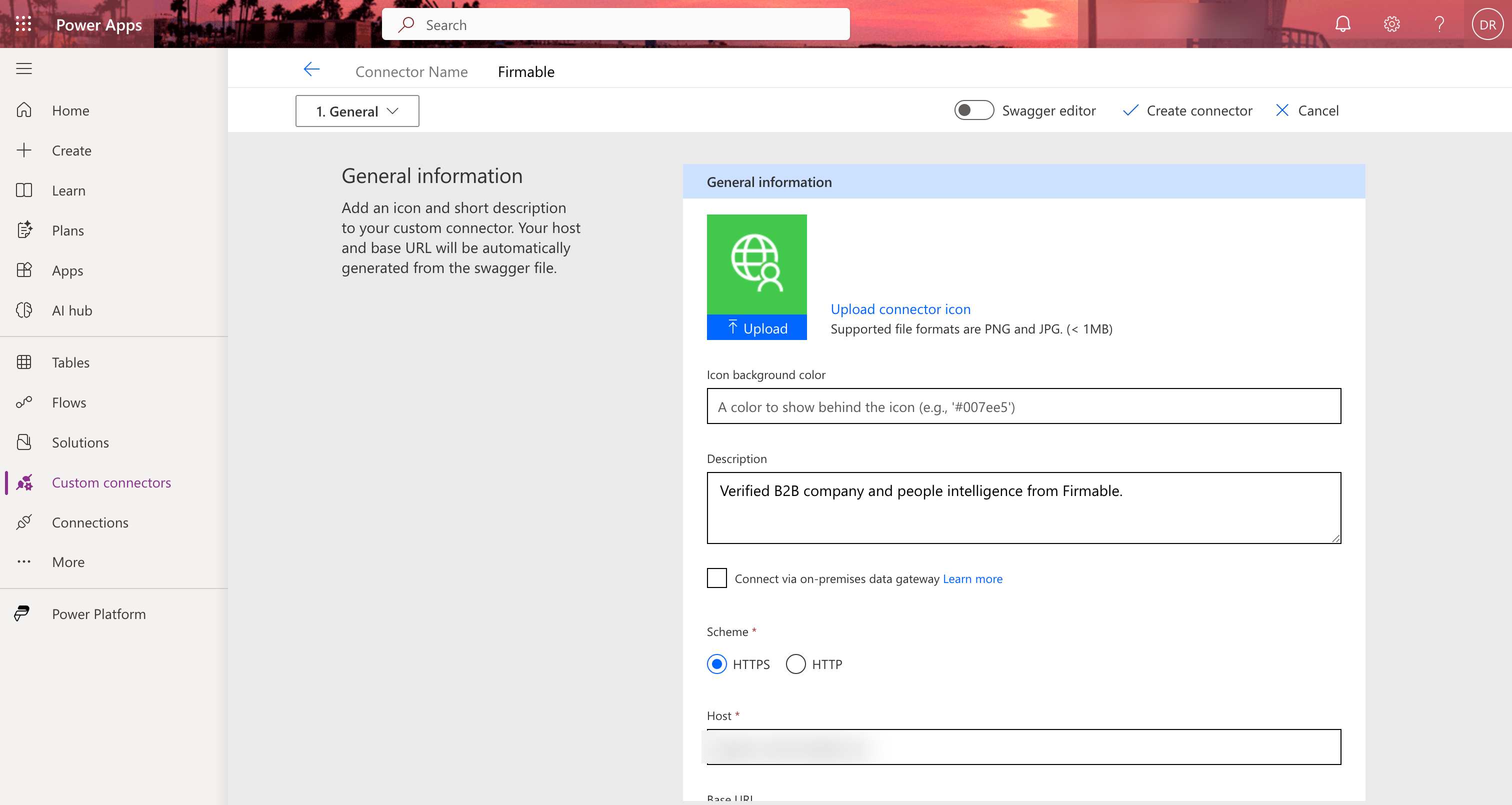Click the Plans icon in sidebar
The image size is (1512, 805).
24,230
